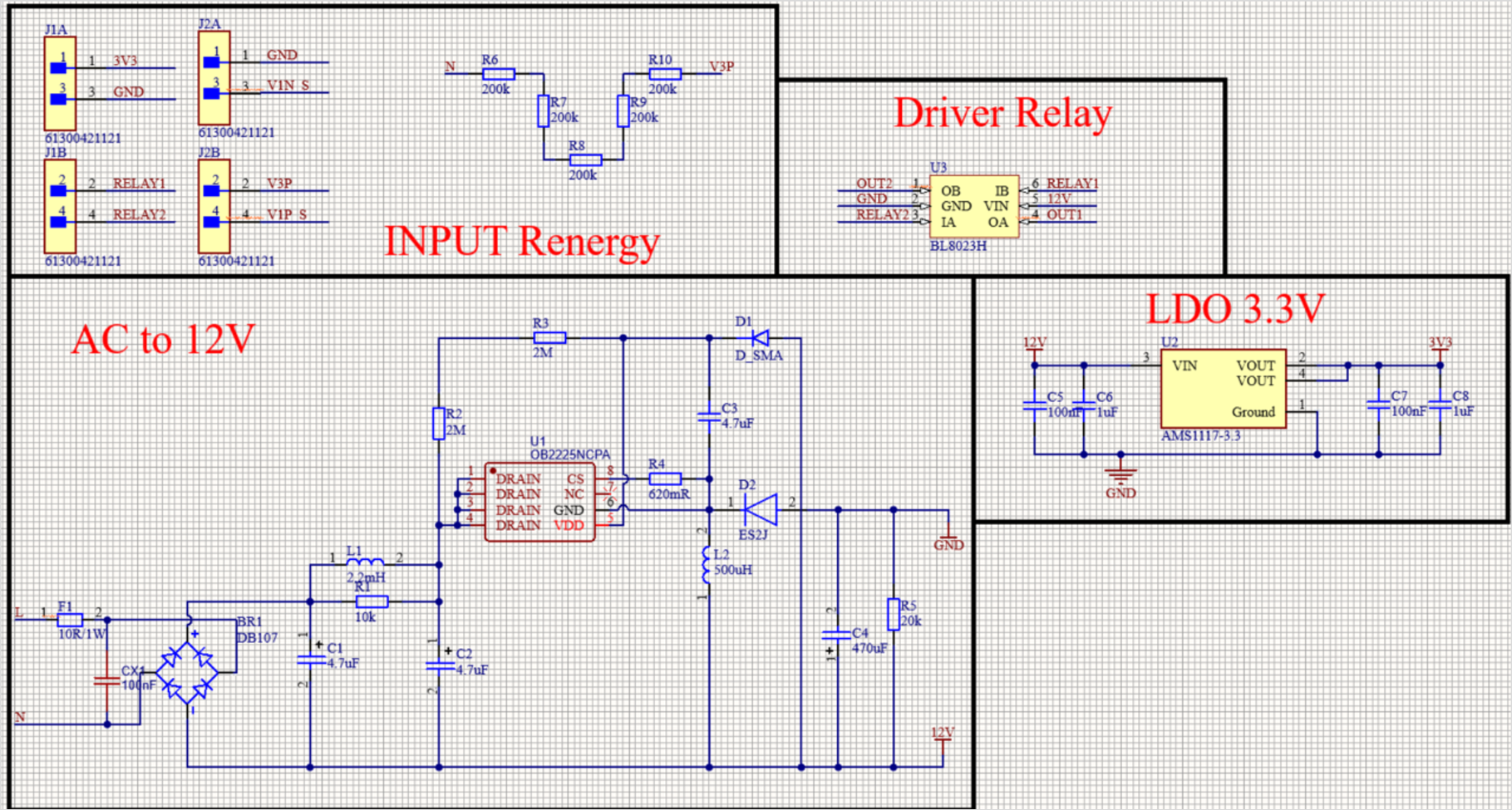Screen dimensions: 1512x810
Task: Click the 3V3 net label on J1A
Action: click(126, 61)
